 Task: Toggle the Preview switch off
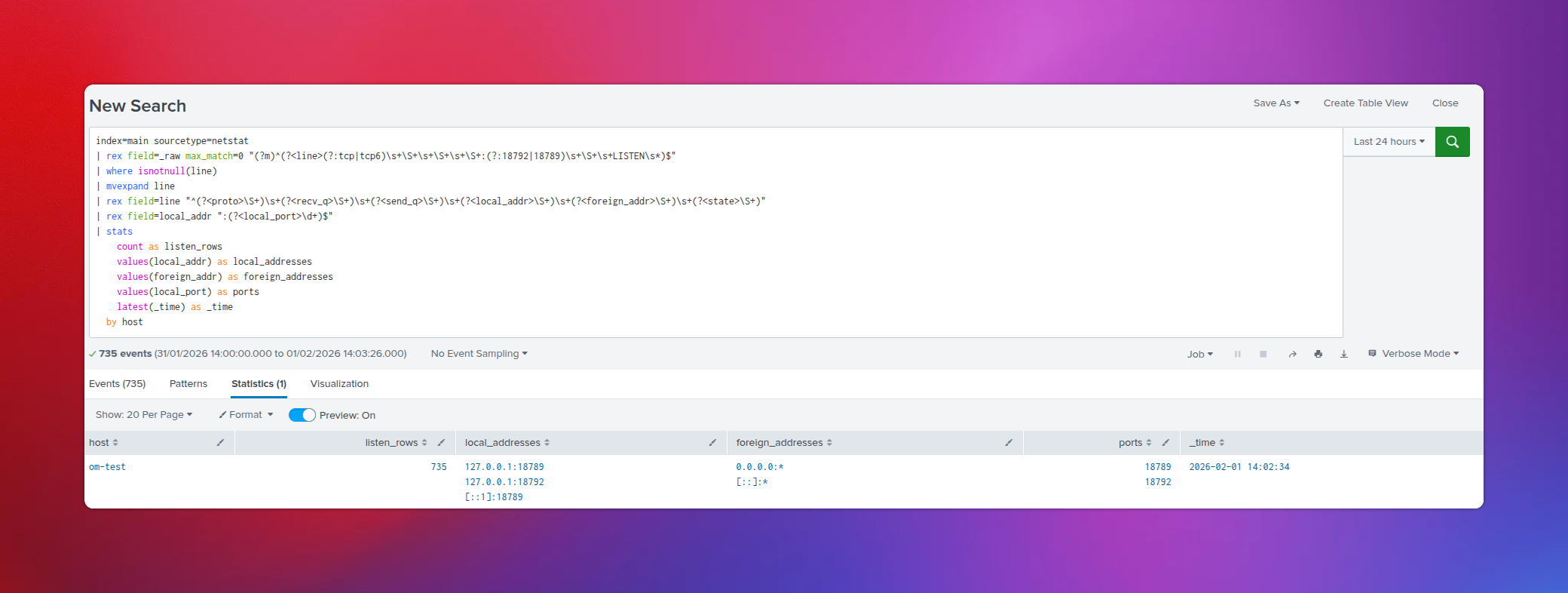click(x=302, y=415)
